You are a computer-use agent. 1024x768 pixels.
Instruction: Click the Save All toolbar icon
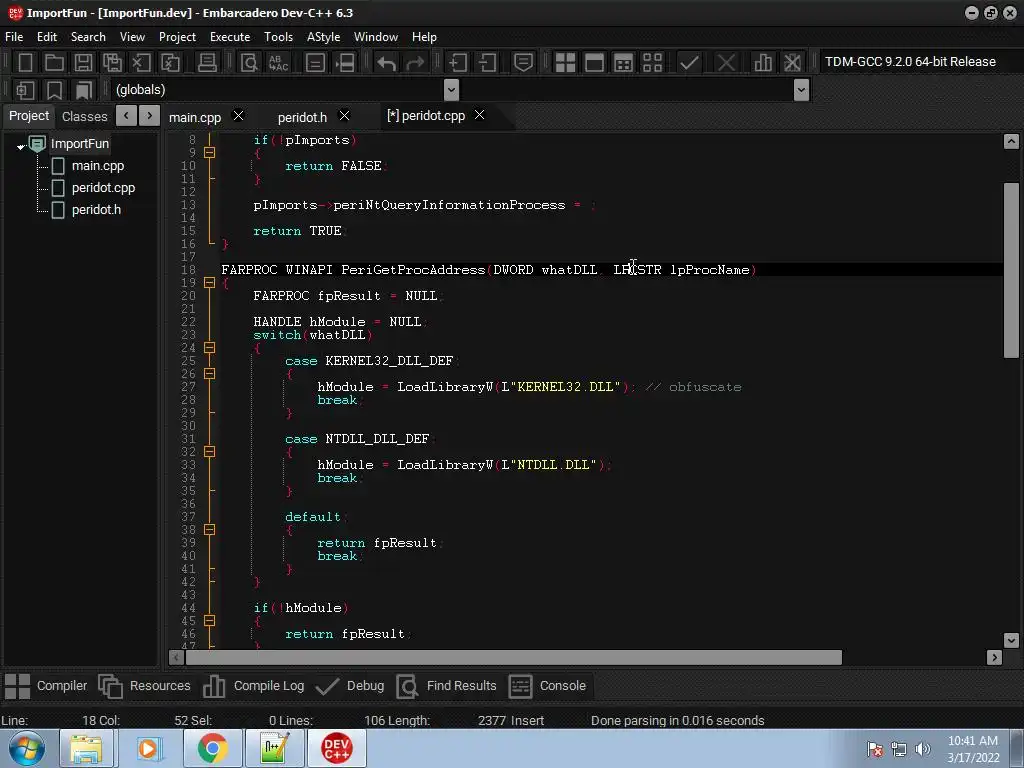click(112, 63)
